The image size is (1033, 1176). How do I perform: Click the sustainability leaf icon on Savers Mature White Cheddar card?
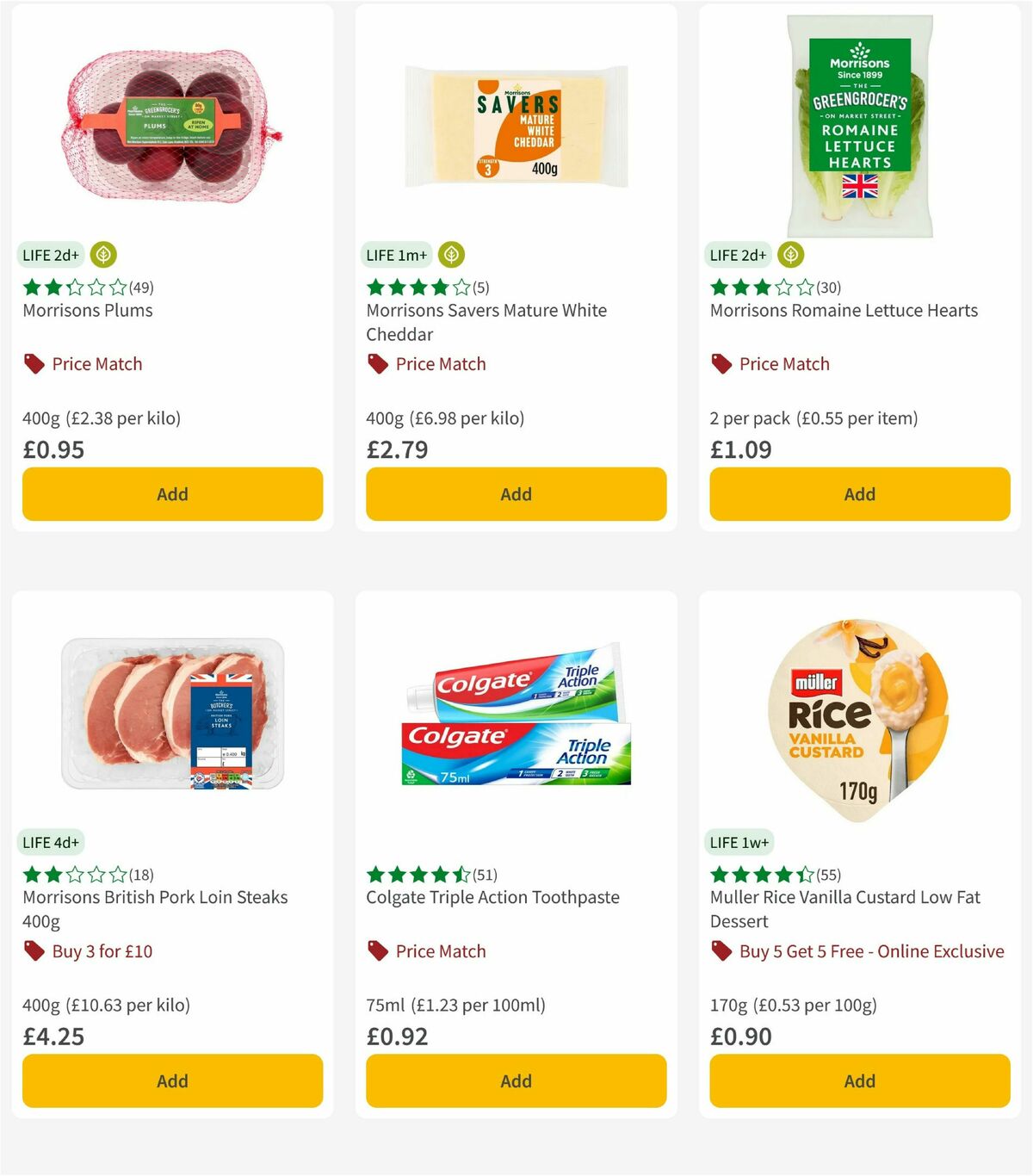pyautogui.click(x=451, y=255)
